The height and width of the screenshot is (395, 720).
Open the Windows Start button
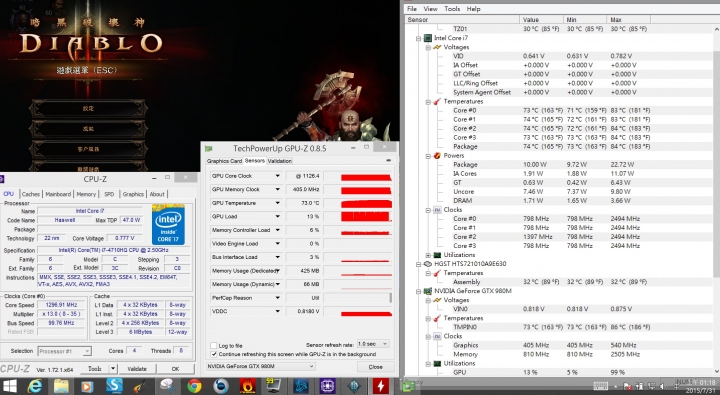(10, 386)
